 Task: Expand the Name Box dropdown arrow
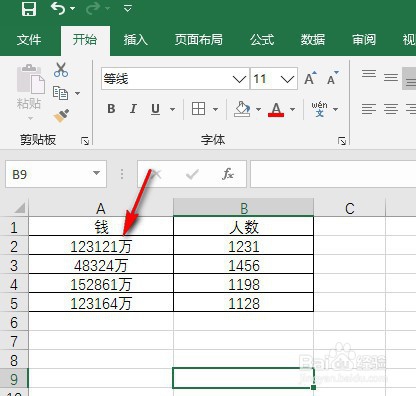tap(96, 173)
